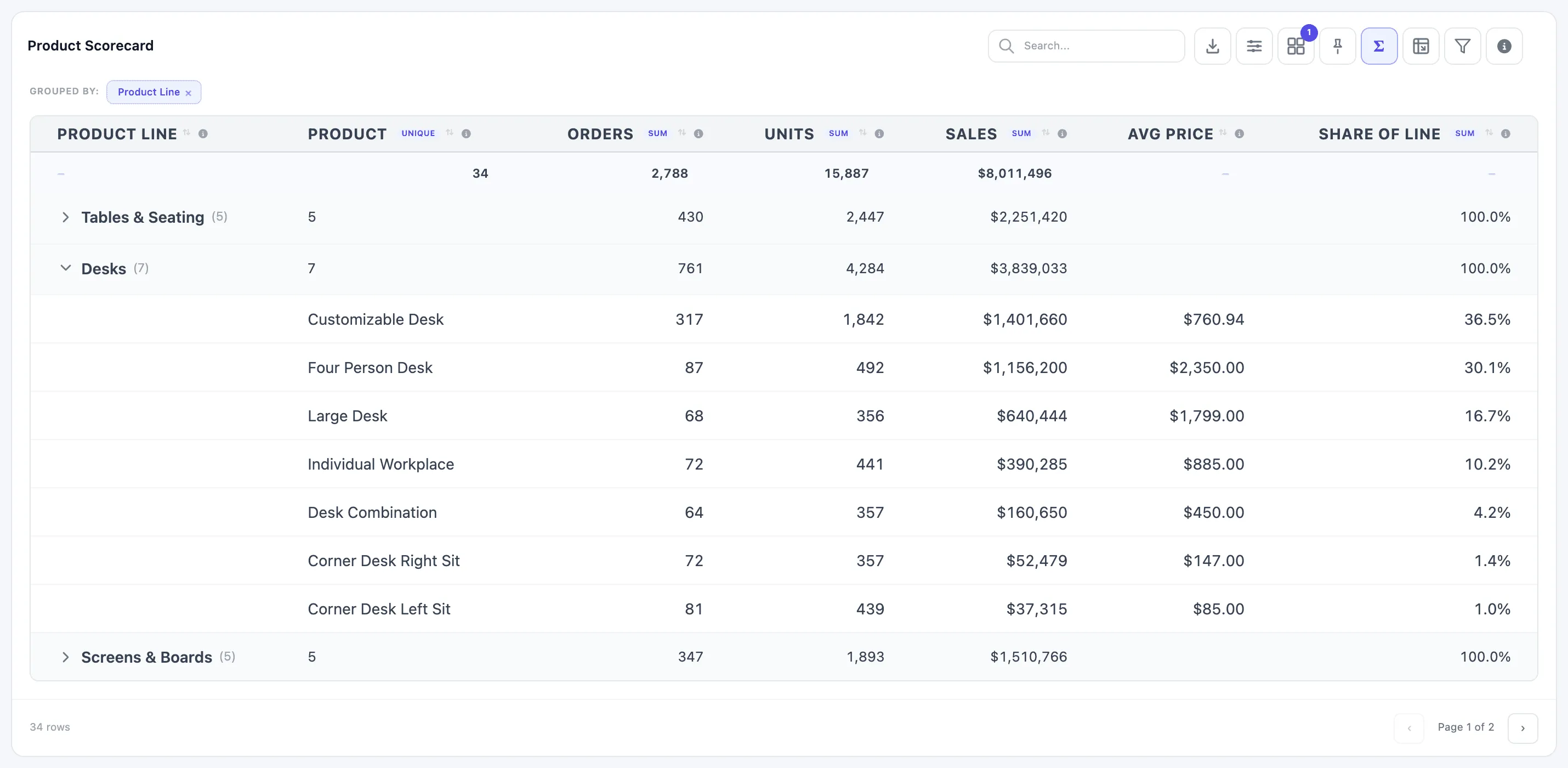This screenshot has height=768, width=1568.
Task: Click the pivot table layout icon
Action: pyautogui.click(x=1421, y=46)
